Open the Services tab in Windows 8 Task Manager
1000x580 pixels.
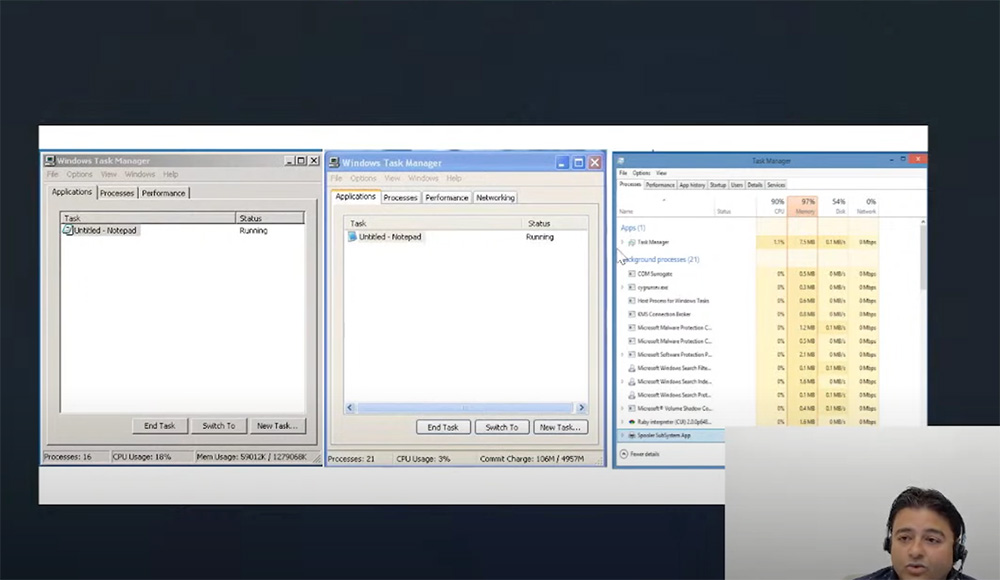tap(776, 185)
